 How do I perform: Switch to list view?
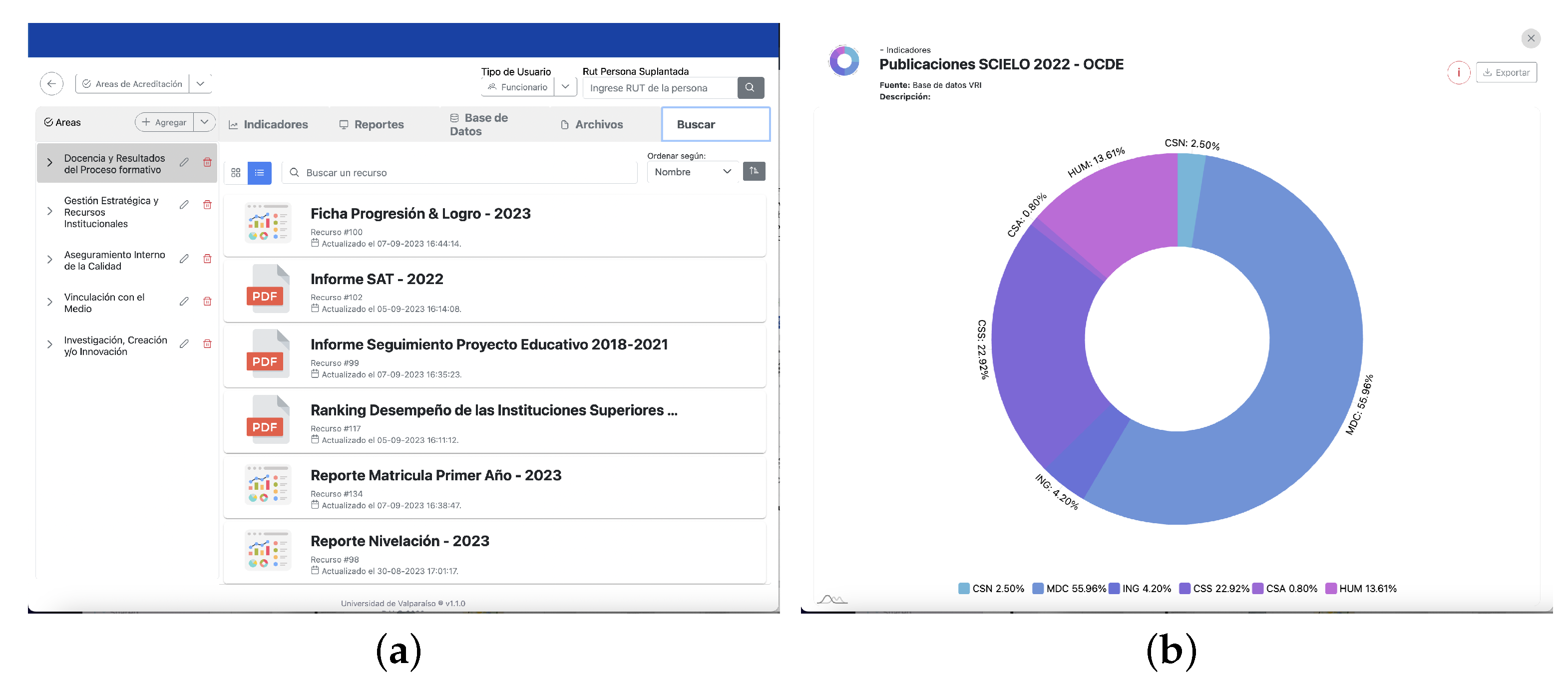click(x=259, y=173)
